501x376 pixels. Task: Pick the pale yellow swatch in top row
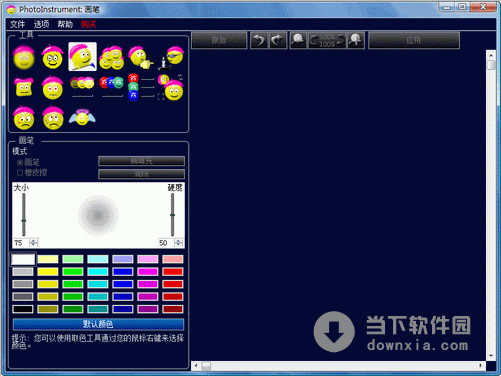[x=48, y=259]
